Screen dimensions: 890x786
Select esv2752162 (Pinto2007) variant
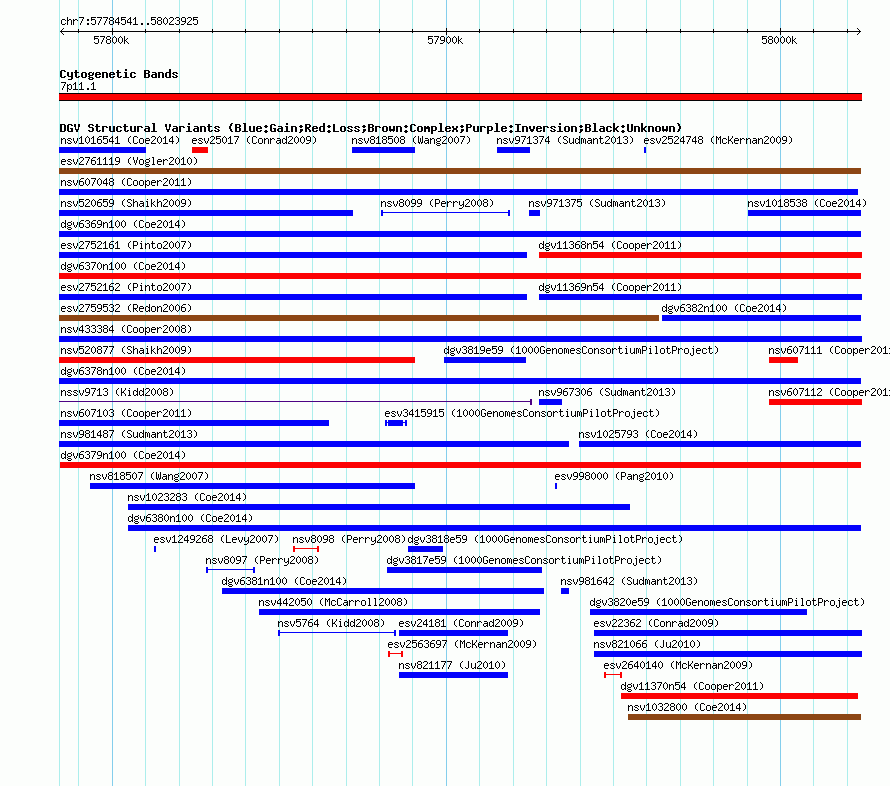(x=293, y=297)
